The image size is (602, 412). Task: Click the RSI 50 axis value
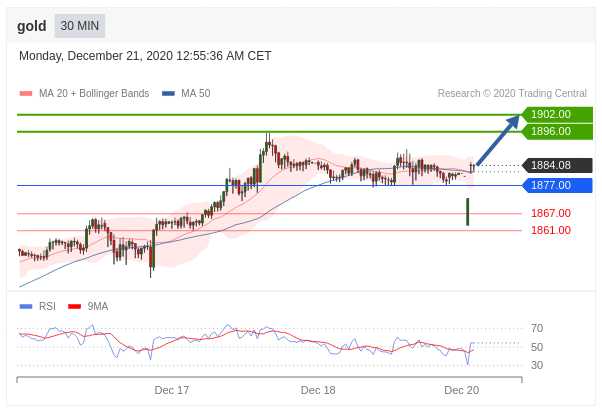(537, 347)
